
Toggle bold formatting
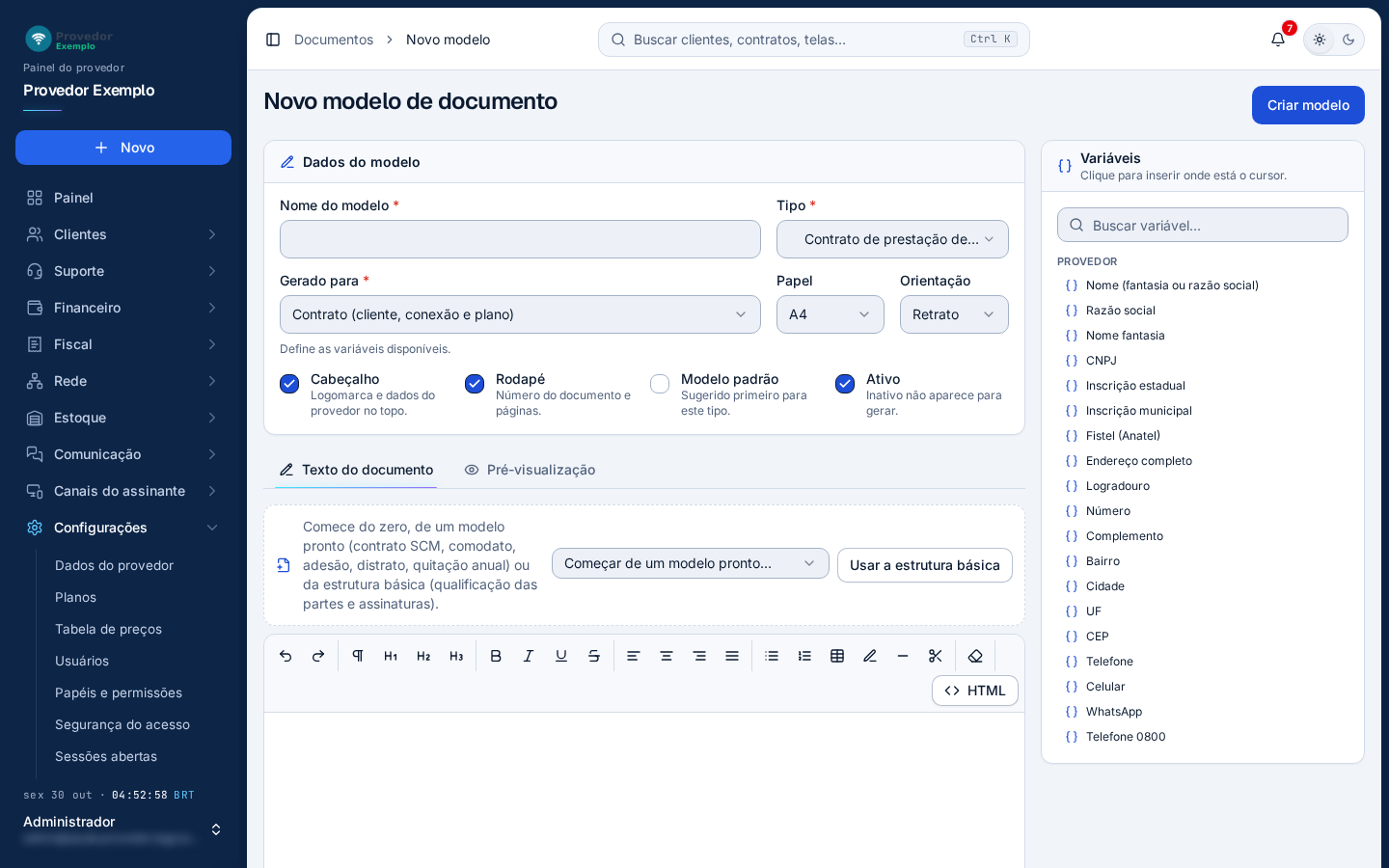pos(496,656)
